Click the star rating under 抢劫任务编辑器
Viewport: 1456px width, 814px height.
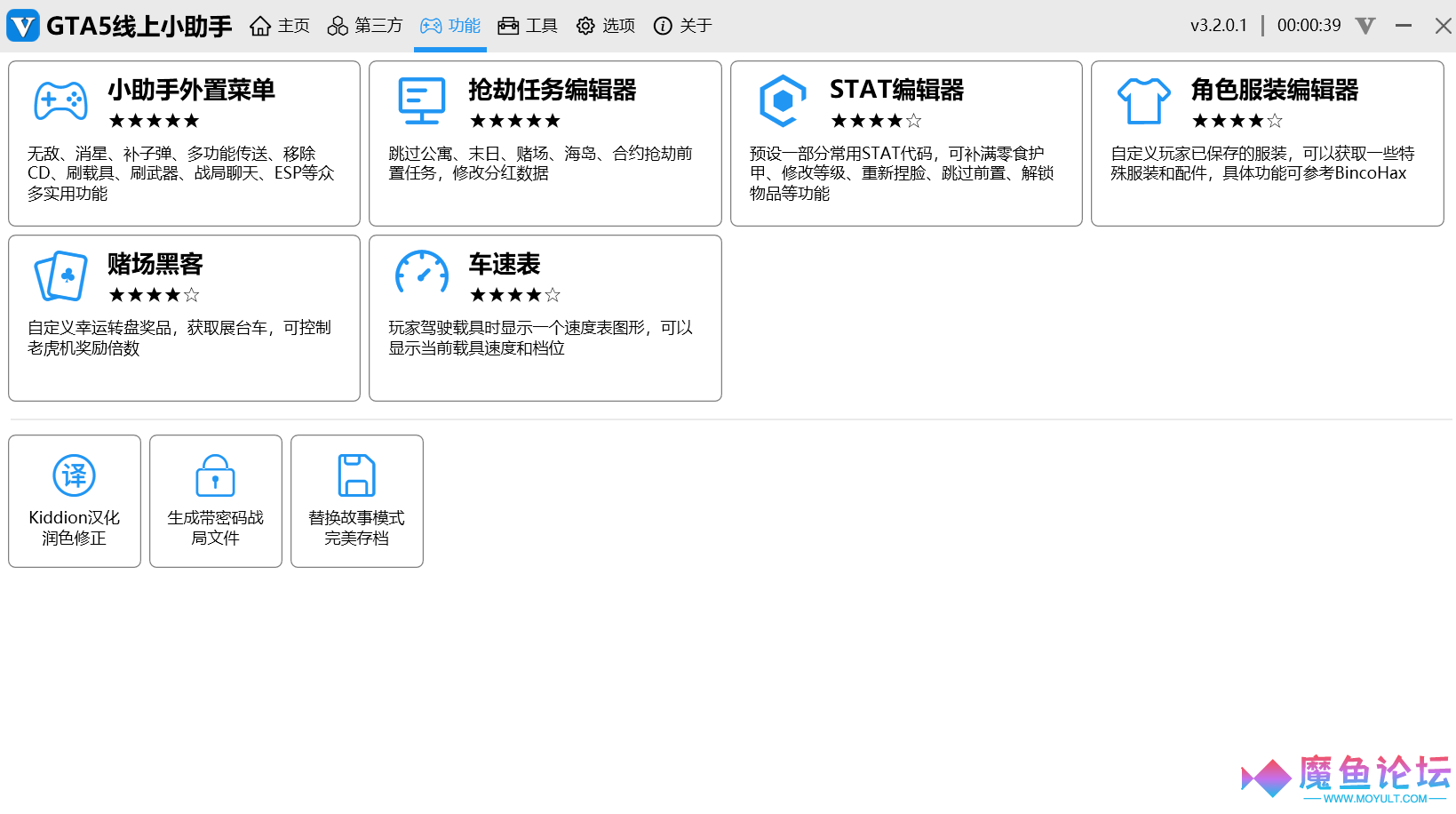click(515, 121)
